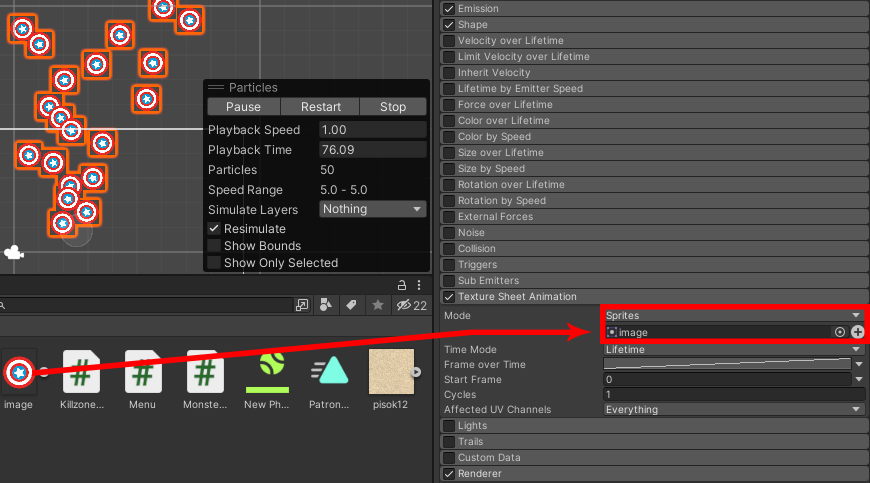
Task: Toggle hidden packages eye icon showing 22
Action: (x=412, y=306)
